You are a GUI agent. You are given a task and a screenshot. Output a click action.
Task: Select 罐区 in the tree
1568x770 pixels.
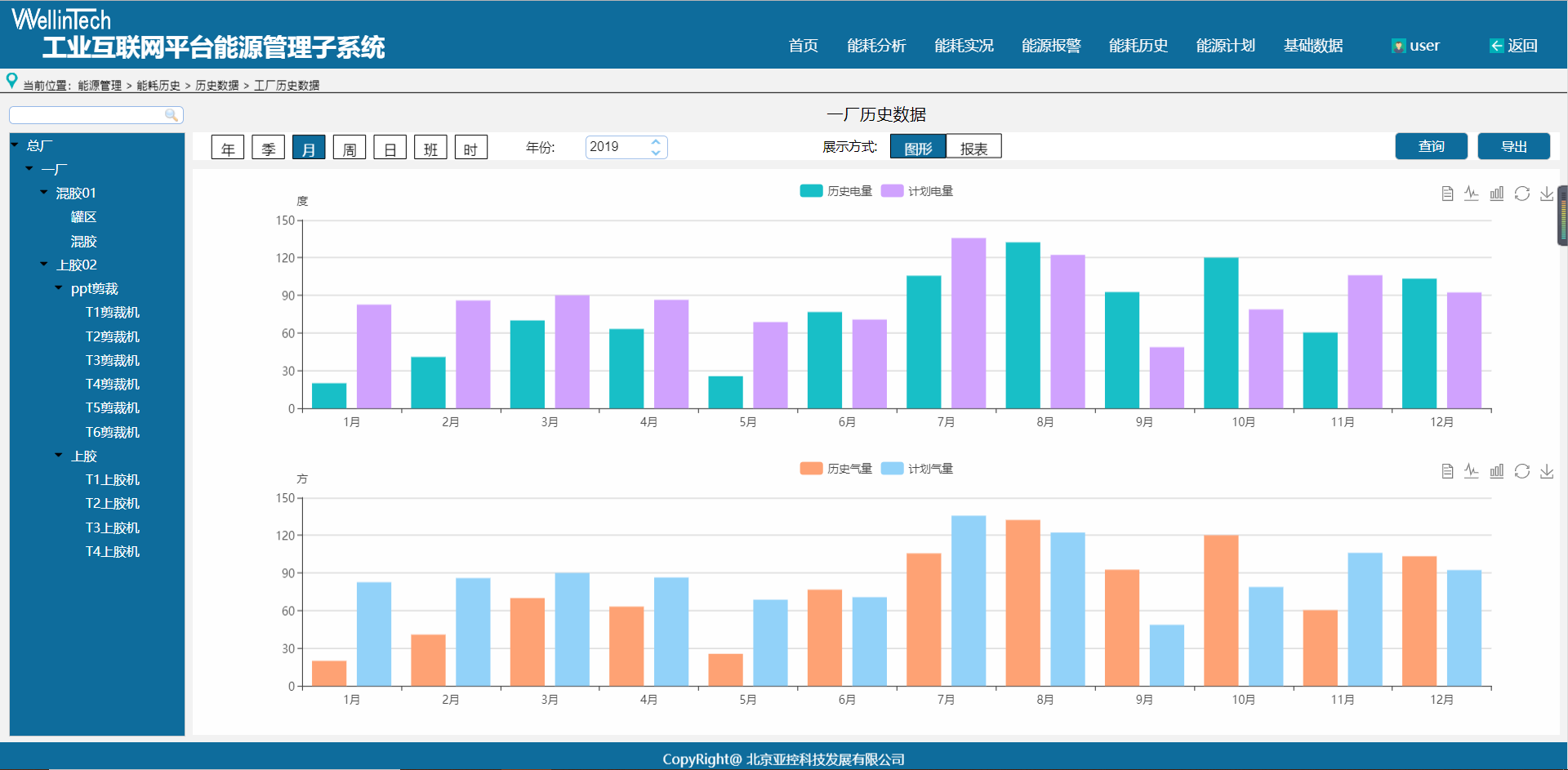tap(83, 217)
